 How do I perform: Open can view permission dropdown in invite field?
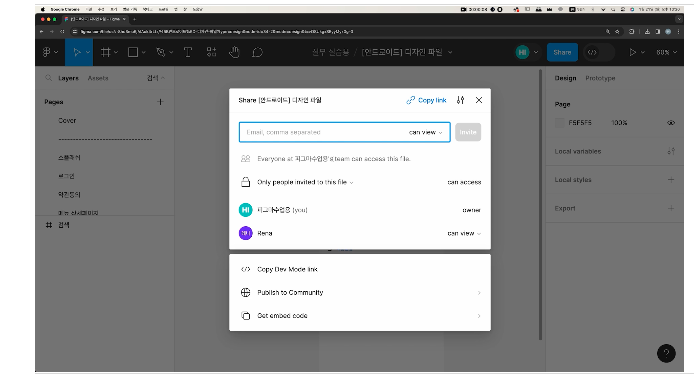coord(425,132)
